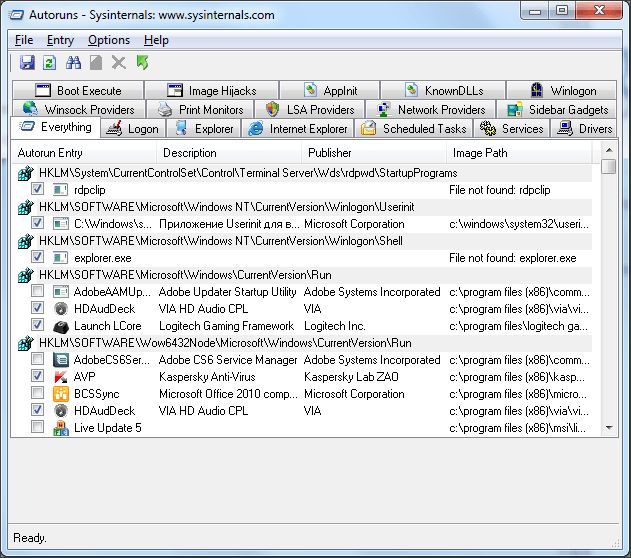Viewport: 631px width, 558px height.
Task: Switch to the Internet Explorer tab
Action: coord(297,129)
